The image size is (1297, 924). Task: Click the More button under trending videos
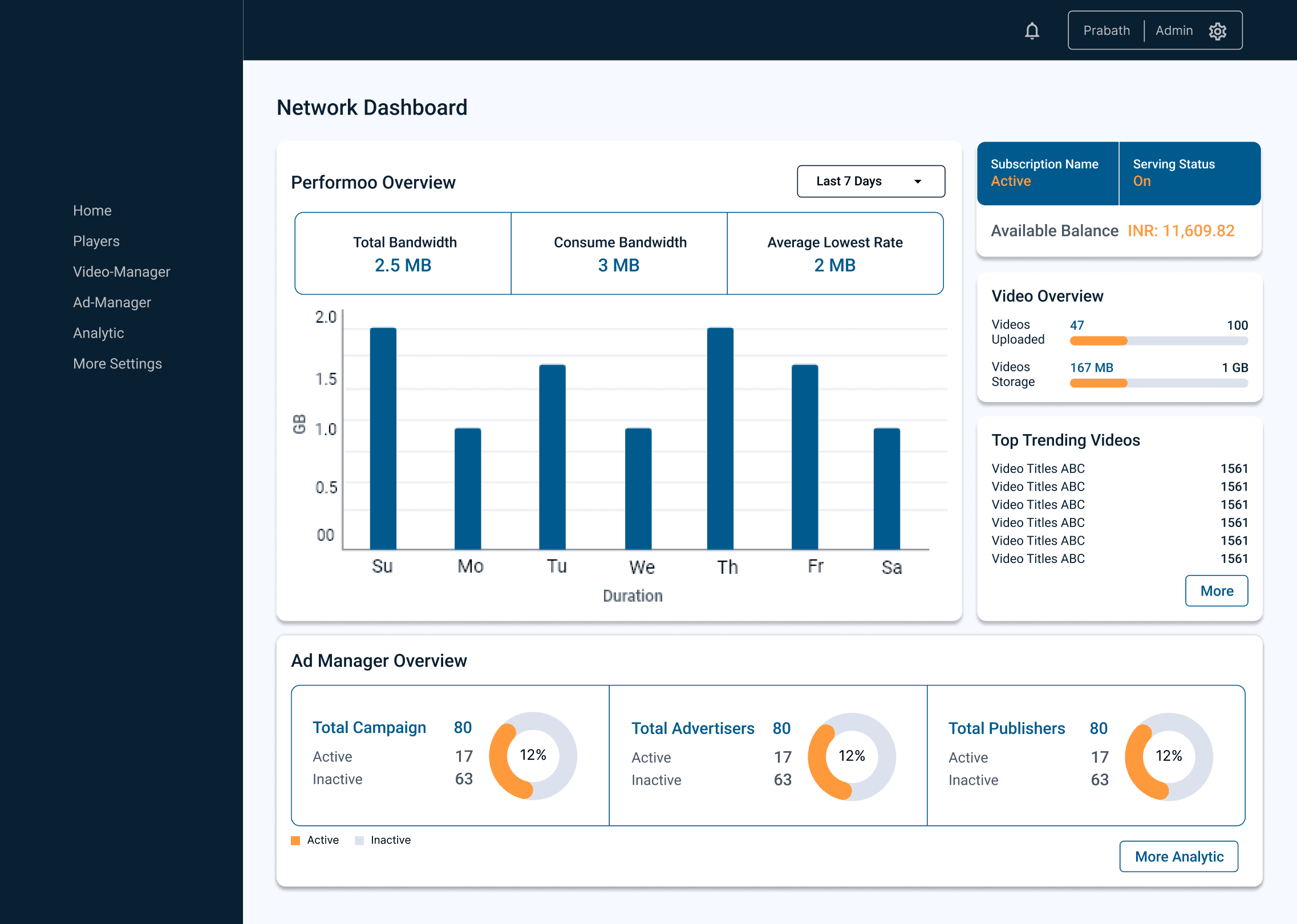pos(1216,591)
